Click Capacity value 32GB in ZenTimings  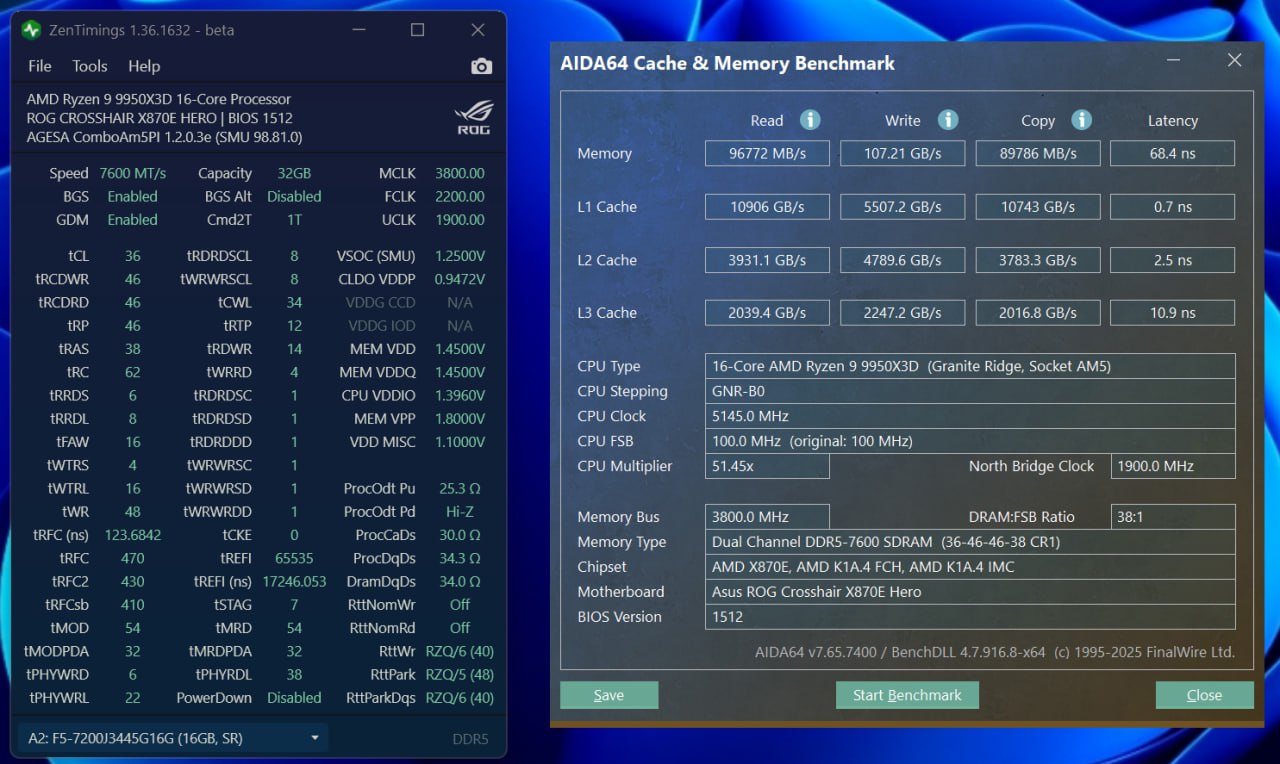pos(294,174)
